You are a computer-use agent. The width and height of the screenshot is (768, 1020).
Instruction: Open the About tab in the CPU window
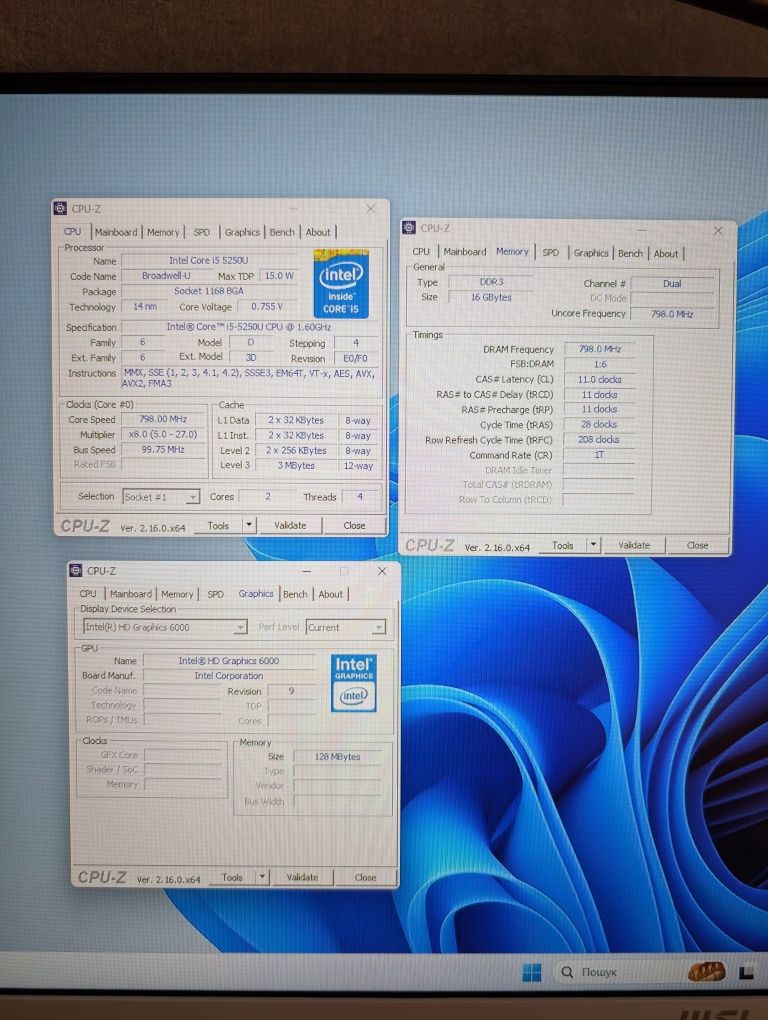click(x=318, y=232)
